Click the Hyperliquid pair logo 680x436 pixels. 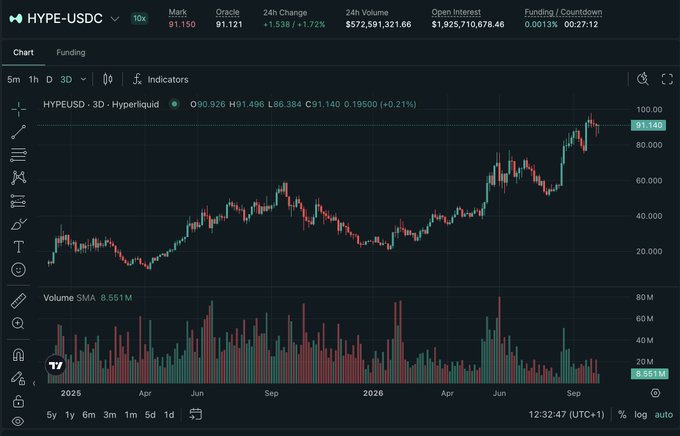coord(16,19)
